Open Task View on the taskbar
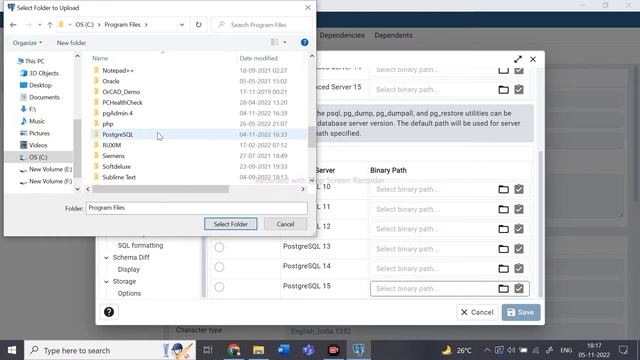 (208, 350)
